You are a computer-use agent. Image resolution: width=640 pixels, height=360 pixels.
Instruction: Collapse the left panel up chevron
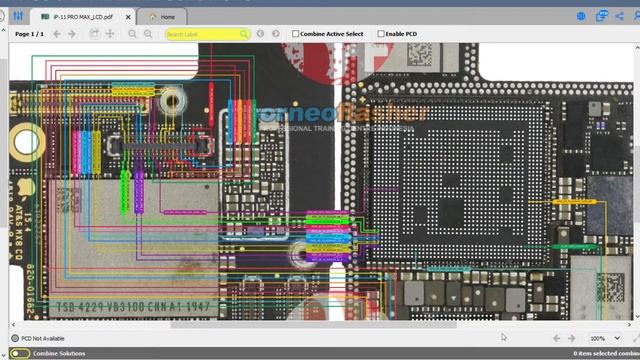coord(3,30)
